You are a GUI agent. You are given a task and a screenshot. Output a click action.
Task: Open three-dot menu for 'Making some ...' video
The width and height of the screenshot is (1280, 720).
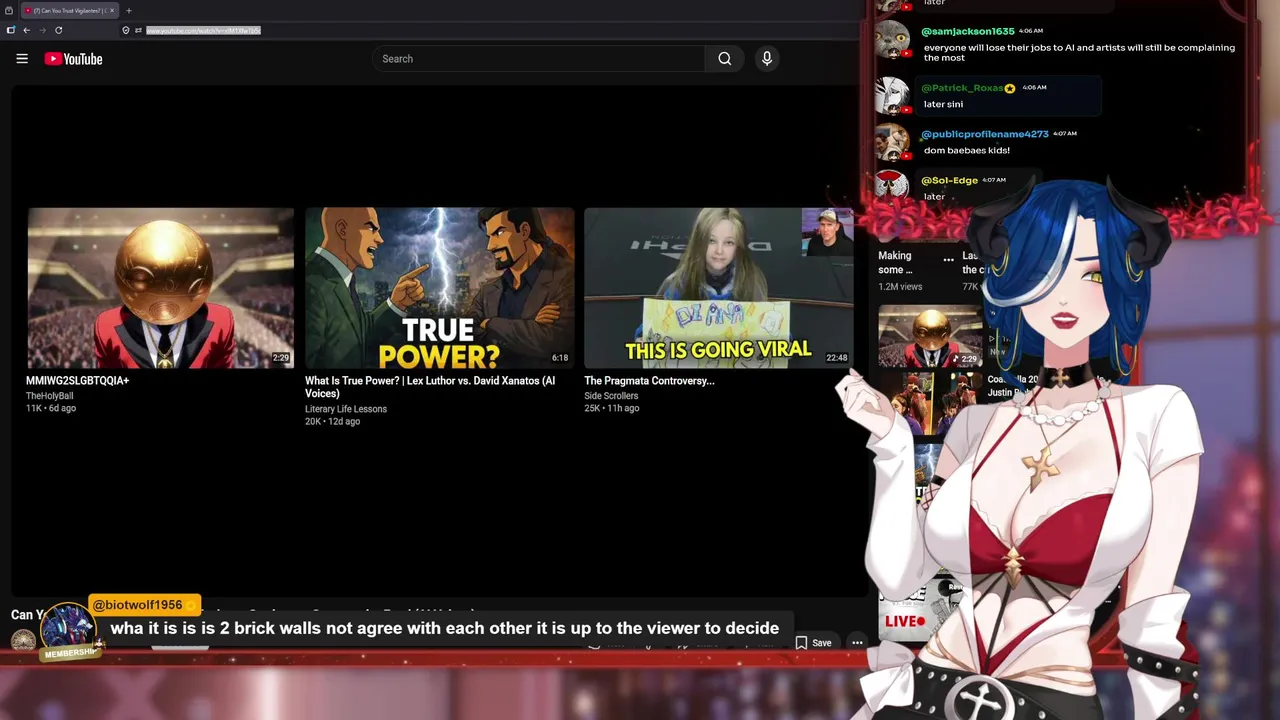[x=948, y=259]
